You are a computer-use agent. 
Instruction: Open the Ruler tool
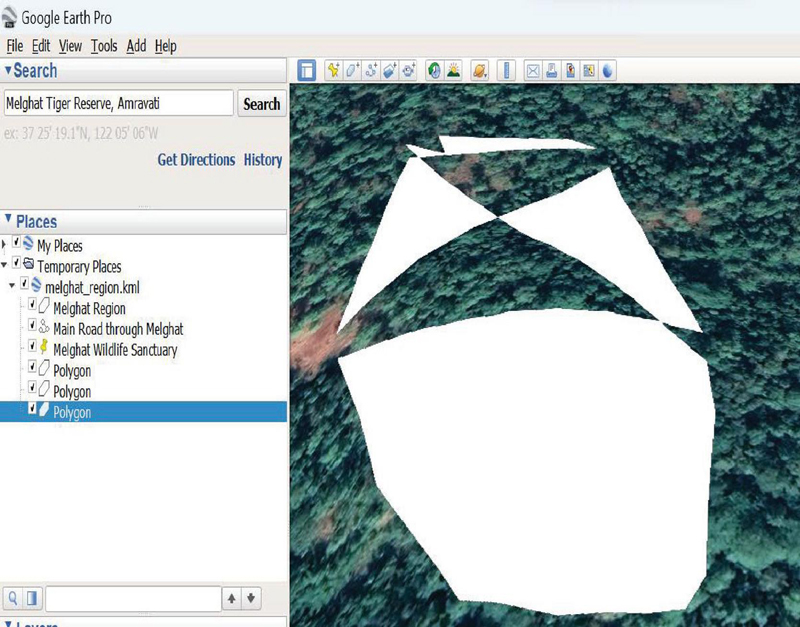[506, 70]
